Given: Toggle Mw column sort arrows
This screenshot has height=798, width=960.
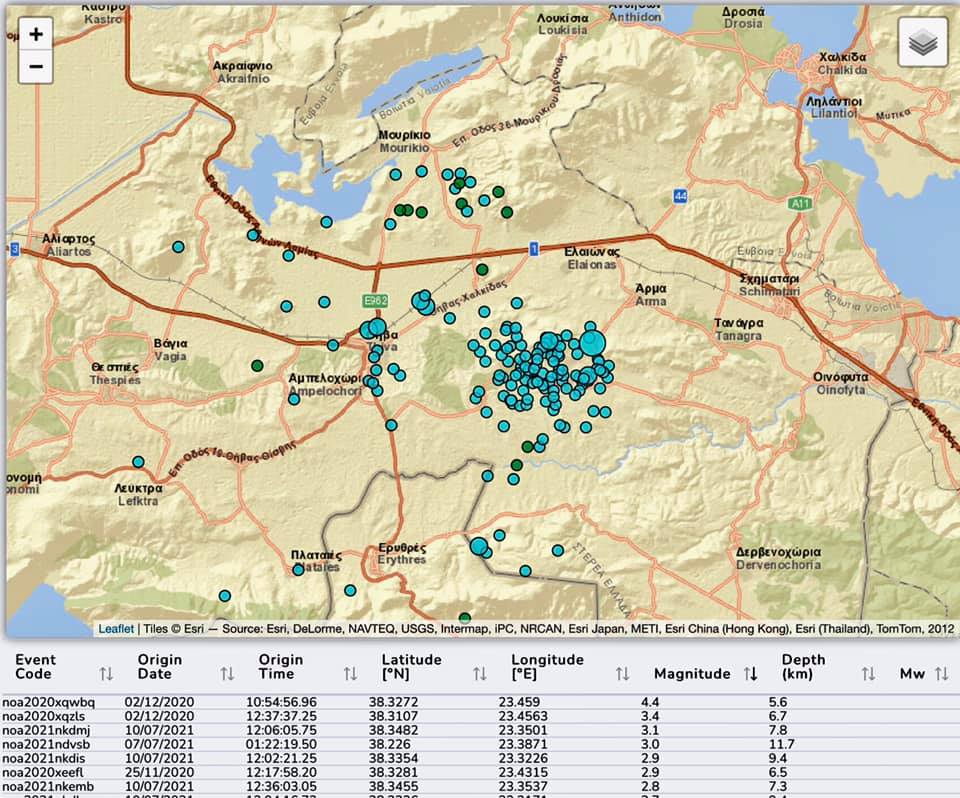Looking at the screenshot, I should [x=941, y=674].
